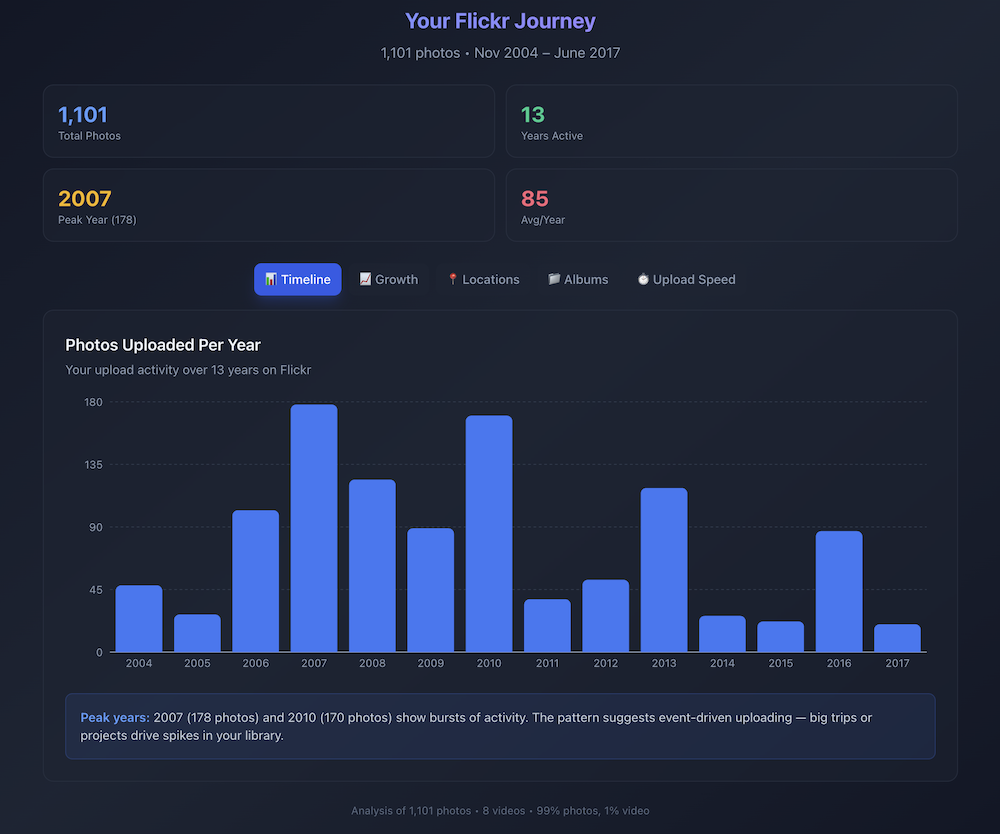Click the Avg/Year stat card
The image size is (1000, 834).
[x=731, y=205]
